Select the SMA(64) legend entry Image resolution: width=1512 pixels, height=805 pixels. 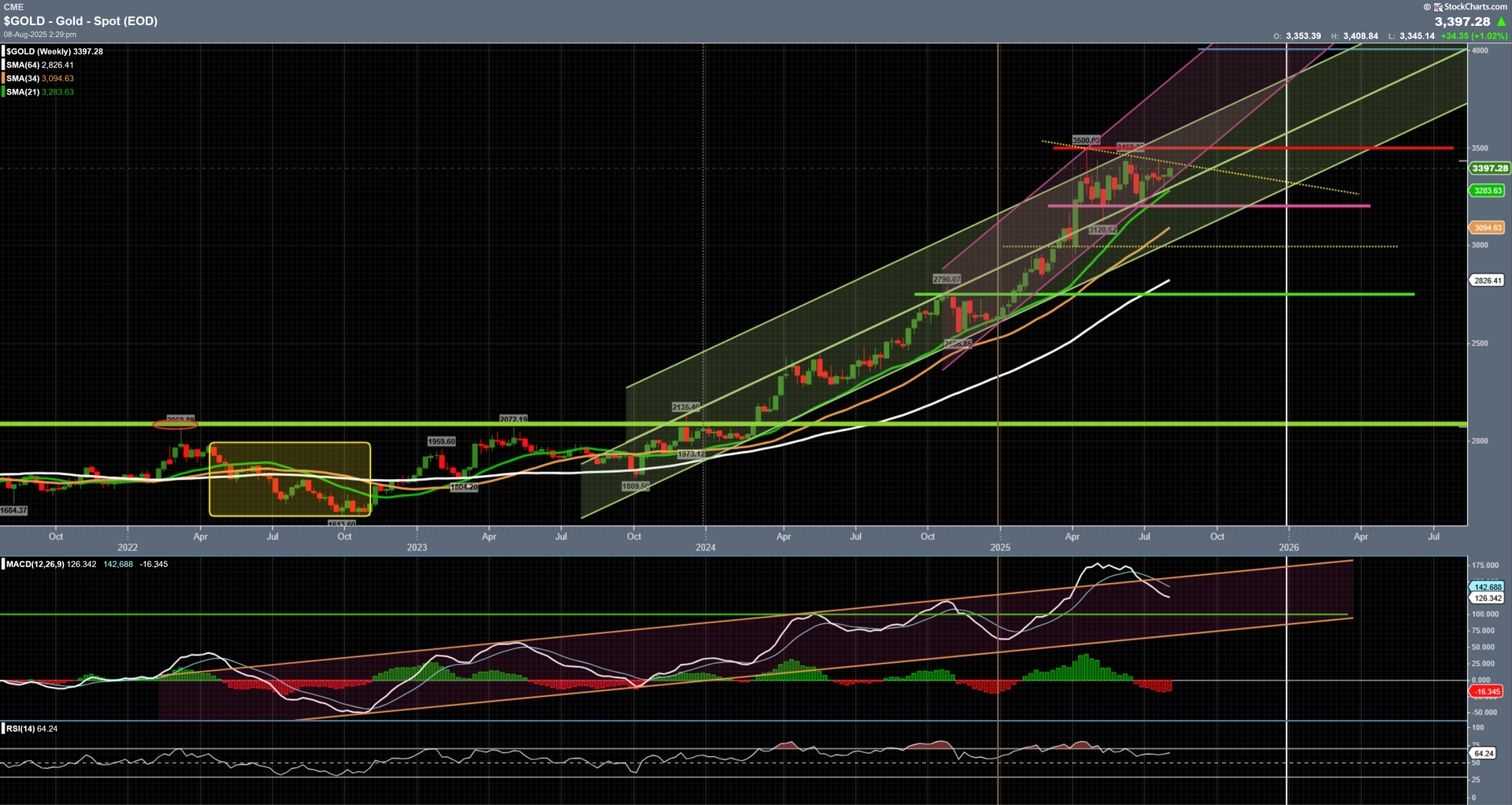point(39,65)
